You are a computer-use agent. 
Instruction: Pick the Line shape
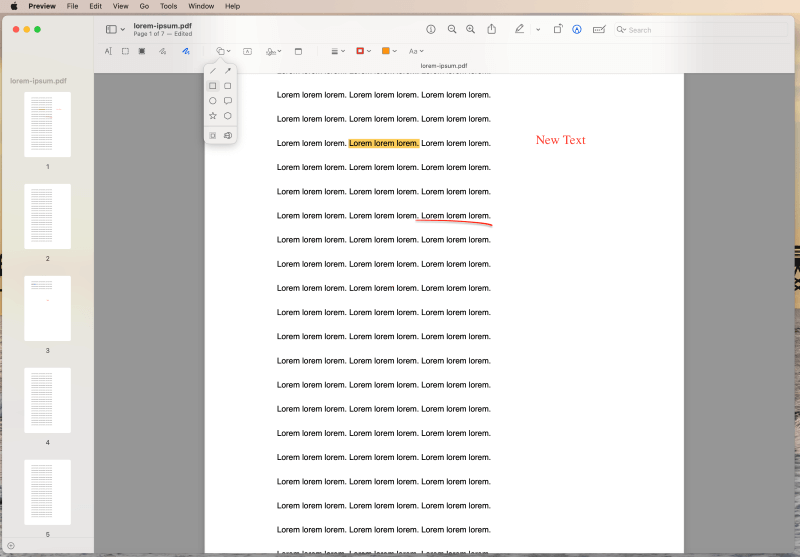click(213, 71)
